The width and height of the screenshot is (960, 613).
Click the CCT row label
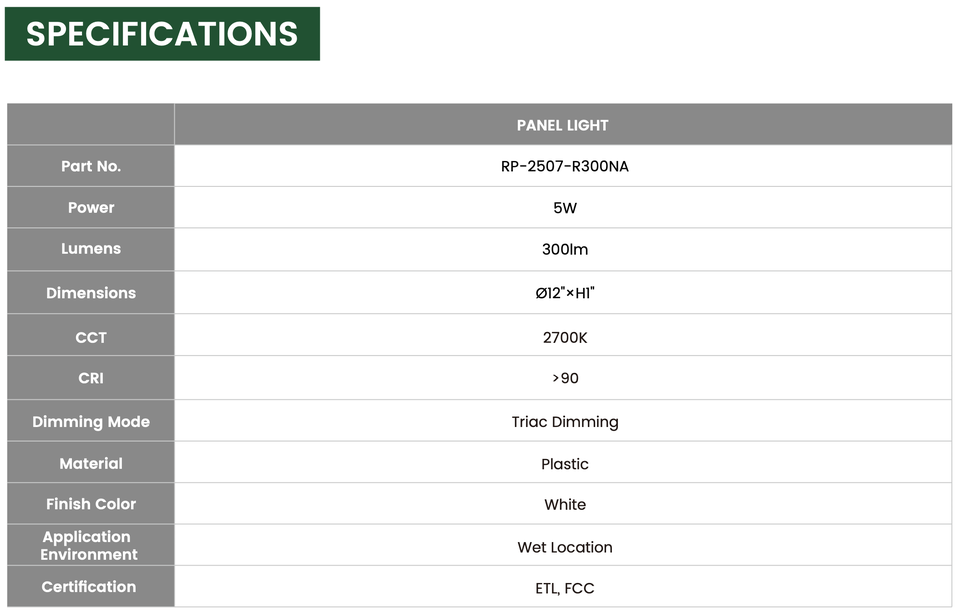point(91,337)
